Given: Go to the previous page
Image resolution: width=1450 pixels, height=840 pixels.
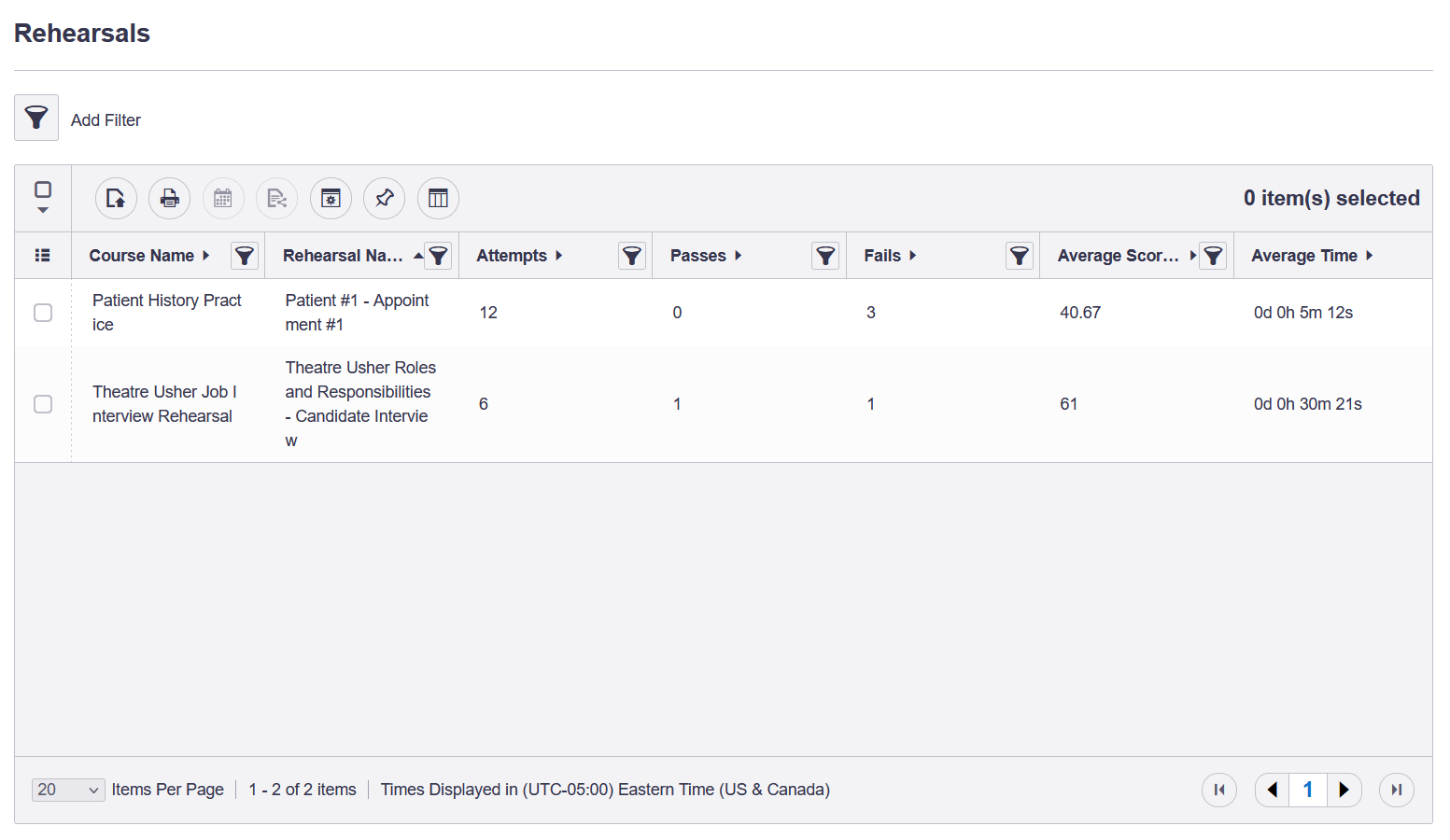Looking at the screenshot, I should pyautogui.click(x=1272, y=790).
